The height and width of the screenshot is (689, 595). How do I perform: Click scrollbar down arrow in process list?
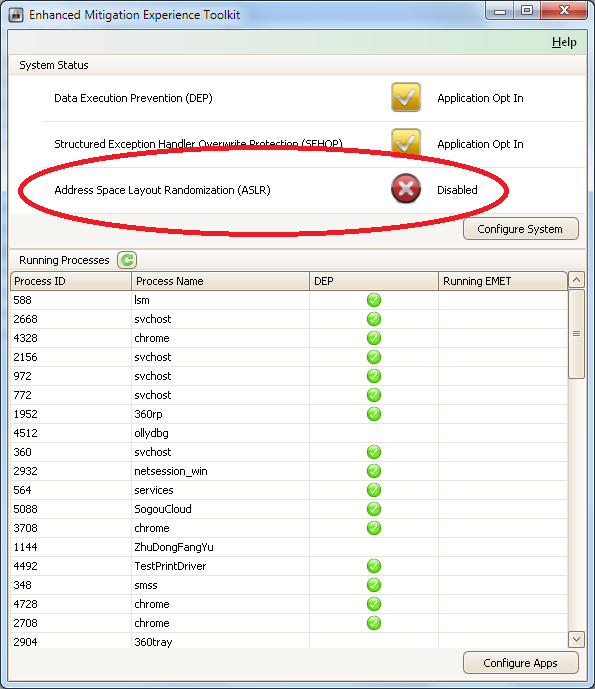coord(576,639)
